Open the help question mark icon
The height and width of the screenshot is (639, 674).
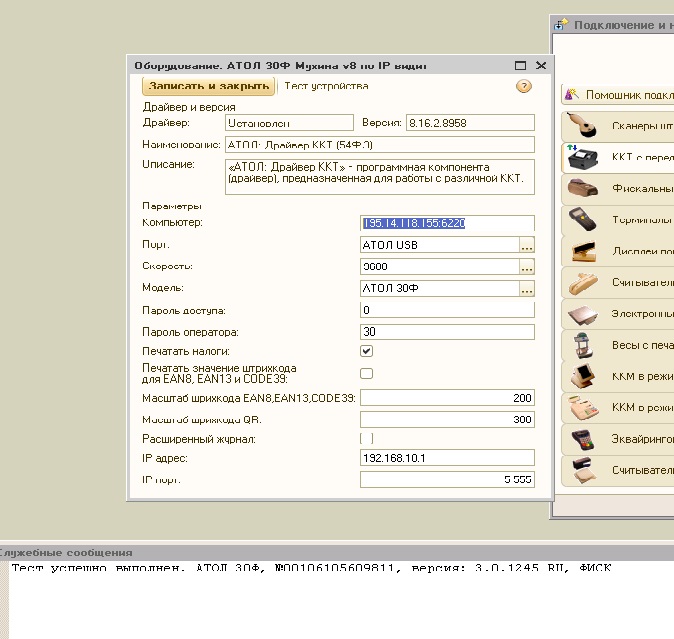click(x=523, y=86)
